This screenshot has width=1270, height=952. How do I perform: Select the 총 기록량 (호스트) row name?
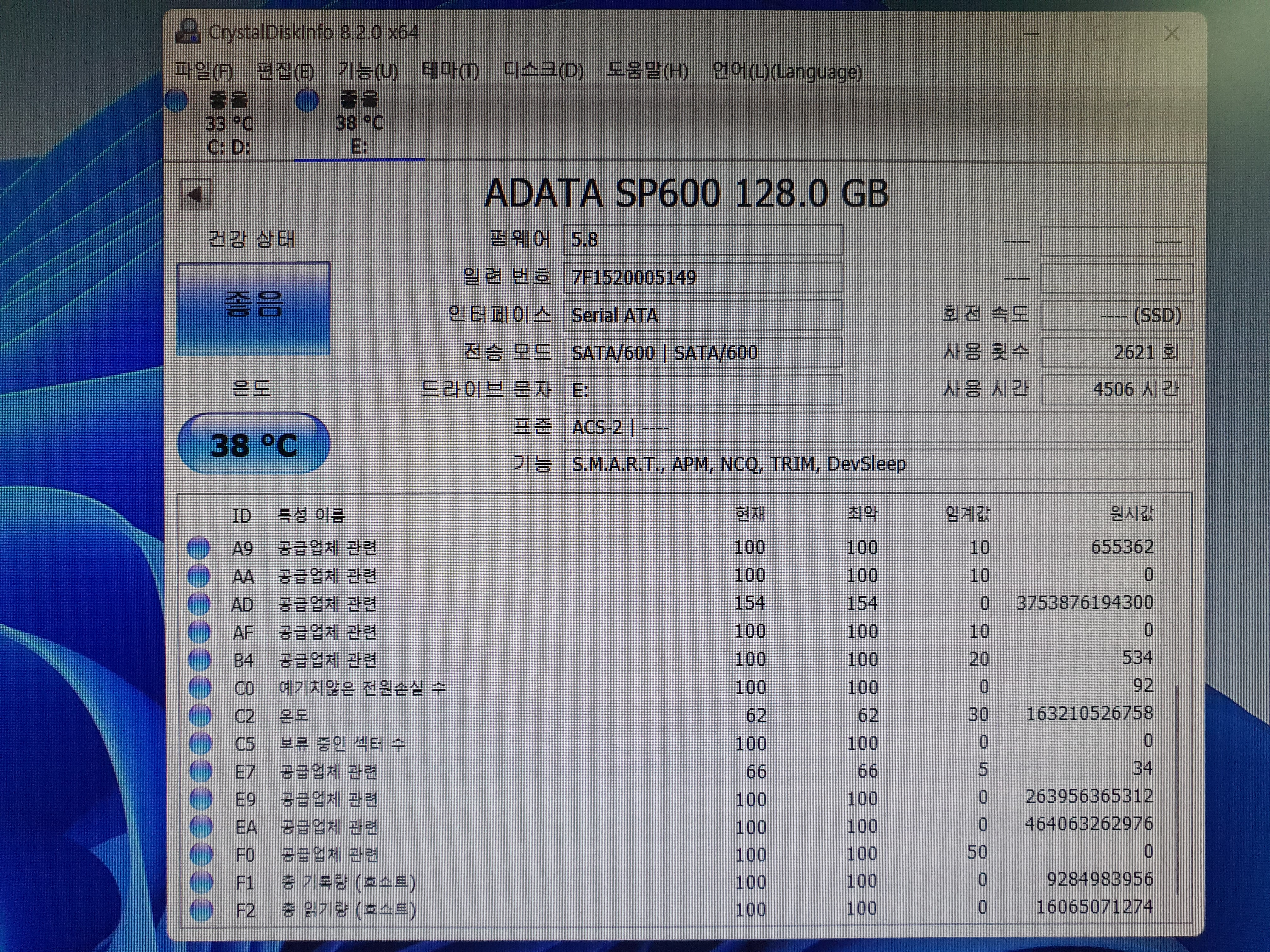click(x=348, y=882)
